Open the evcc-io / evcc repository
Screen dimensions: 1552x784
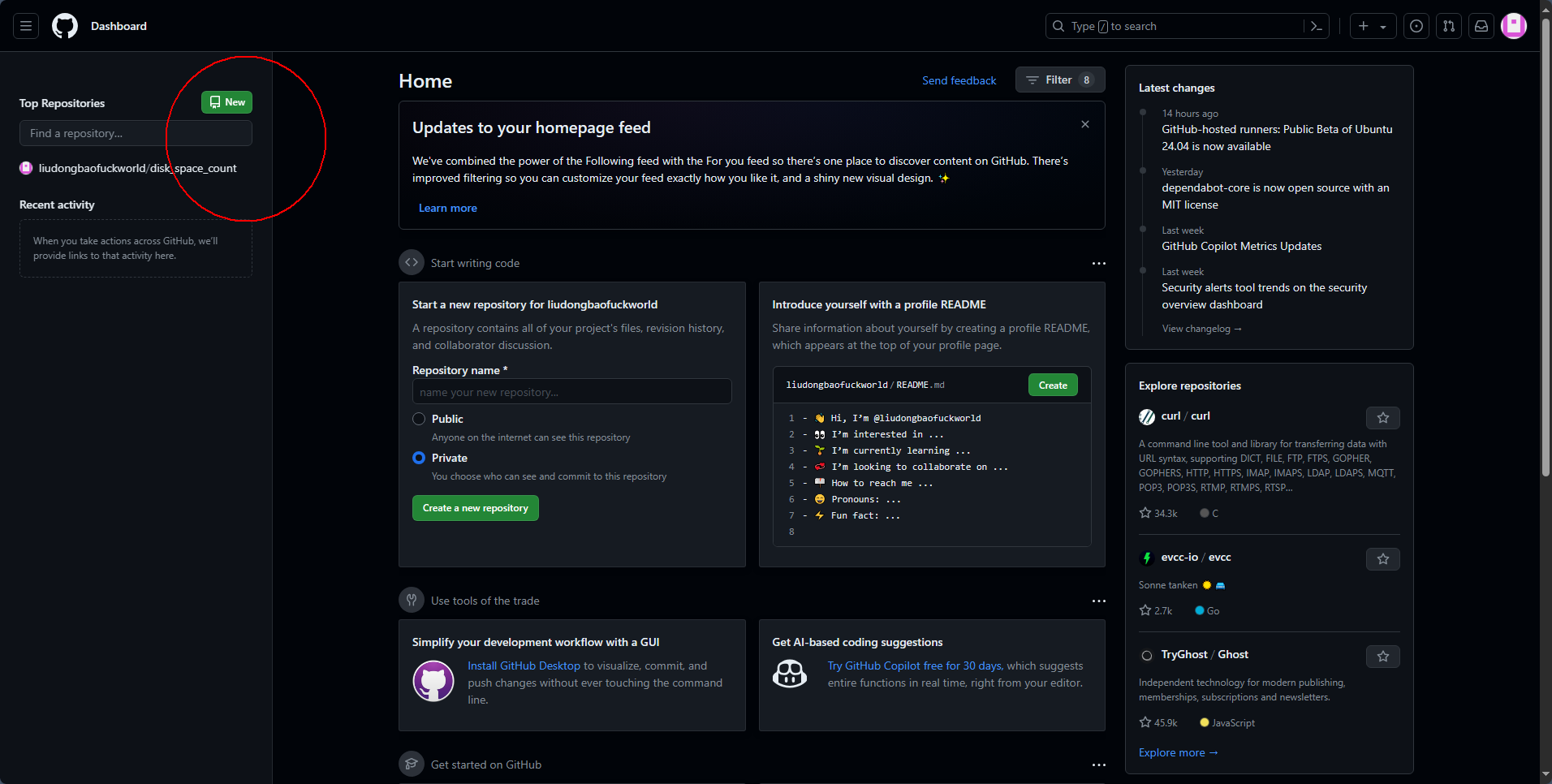[1196, 557]
